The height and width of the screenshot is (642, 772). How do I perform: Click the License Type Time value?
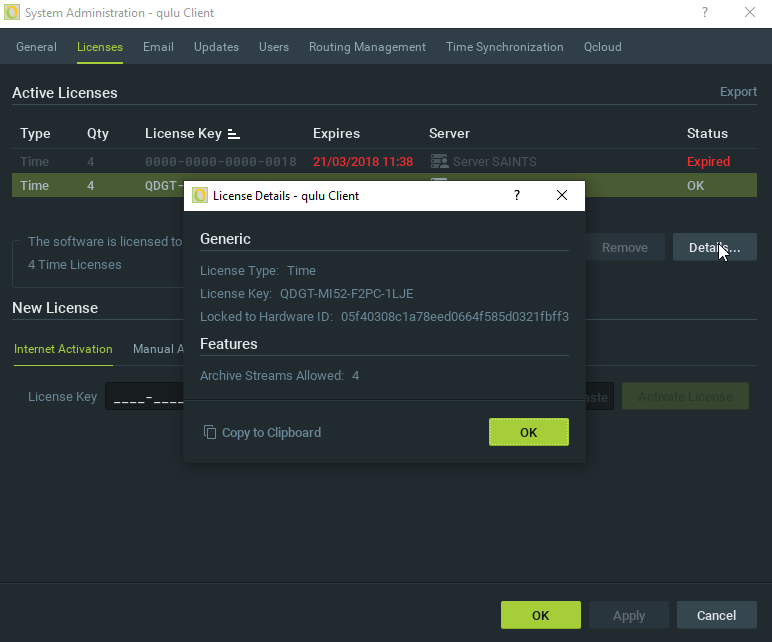tap(301, 271)
